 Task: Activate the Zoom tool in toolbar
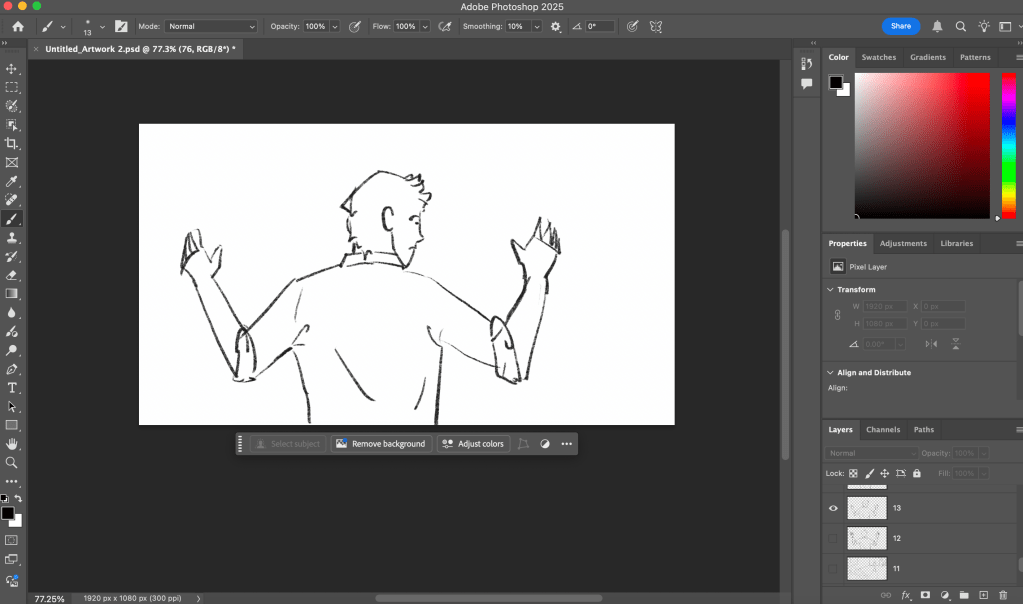(x=12, y=463)
